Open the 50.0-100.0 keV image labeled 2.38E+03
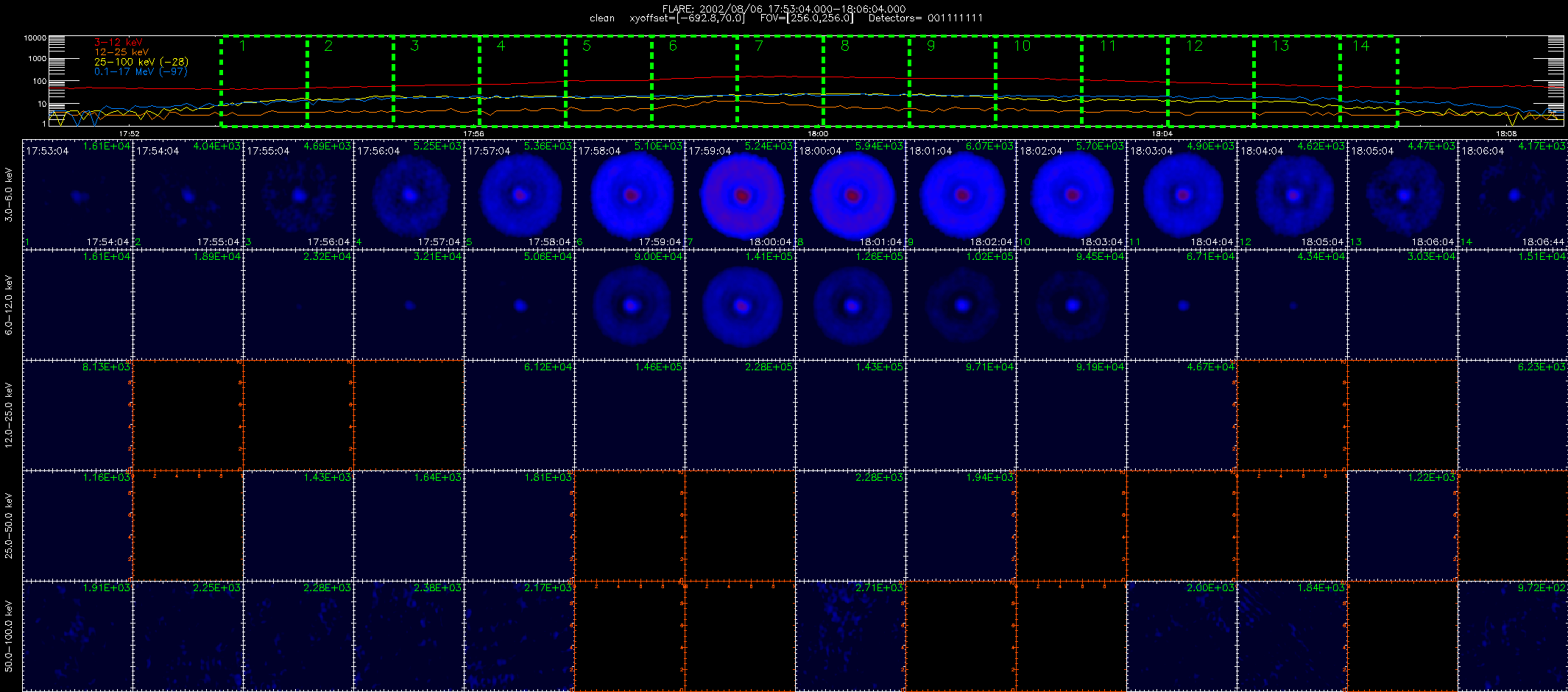Screen dimensions: 1568x692 [x=409, y=636]
